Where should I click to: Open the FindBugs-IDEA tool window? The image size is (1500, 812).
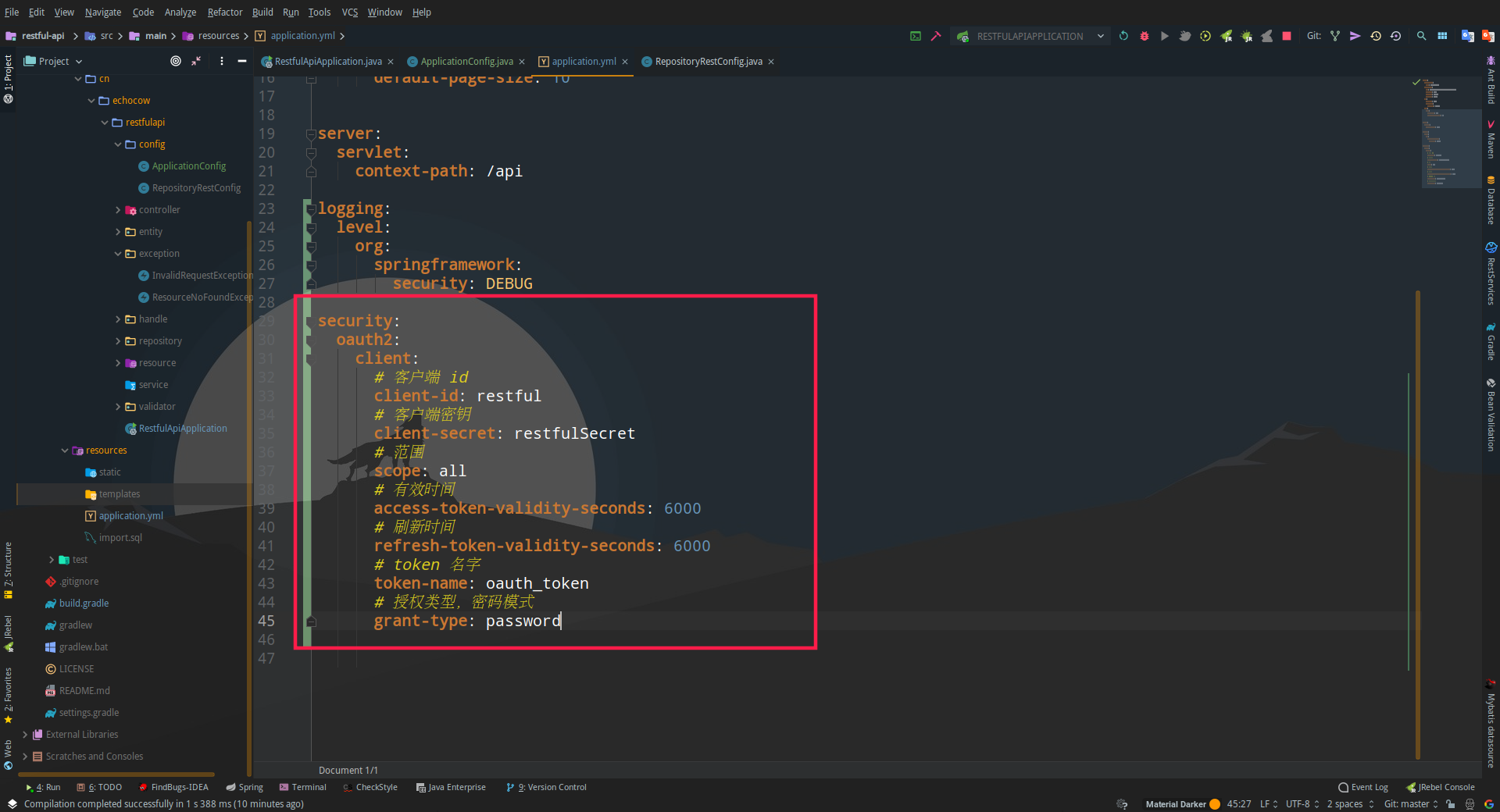pos(173,787)
